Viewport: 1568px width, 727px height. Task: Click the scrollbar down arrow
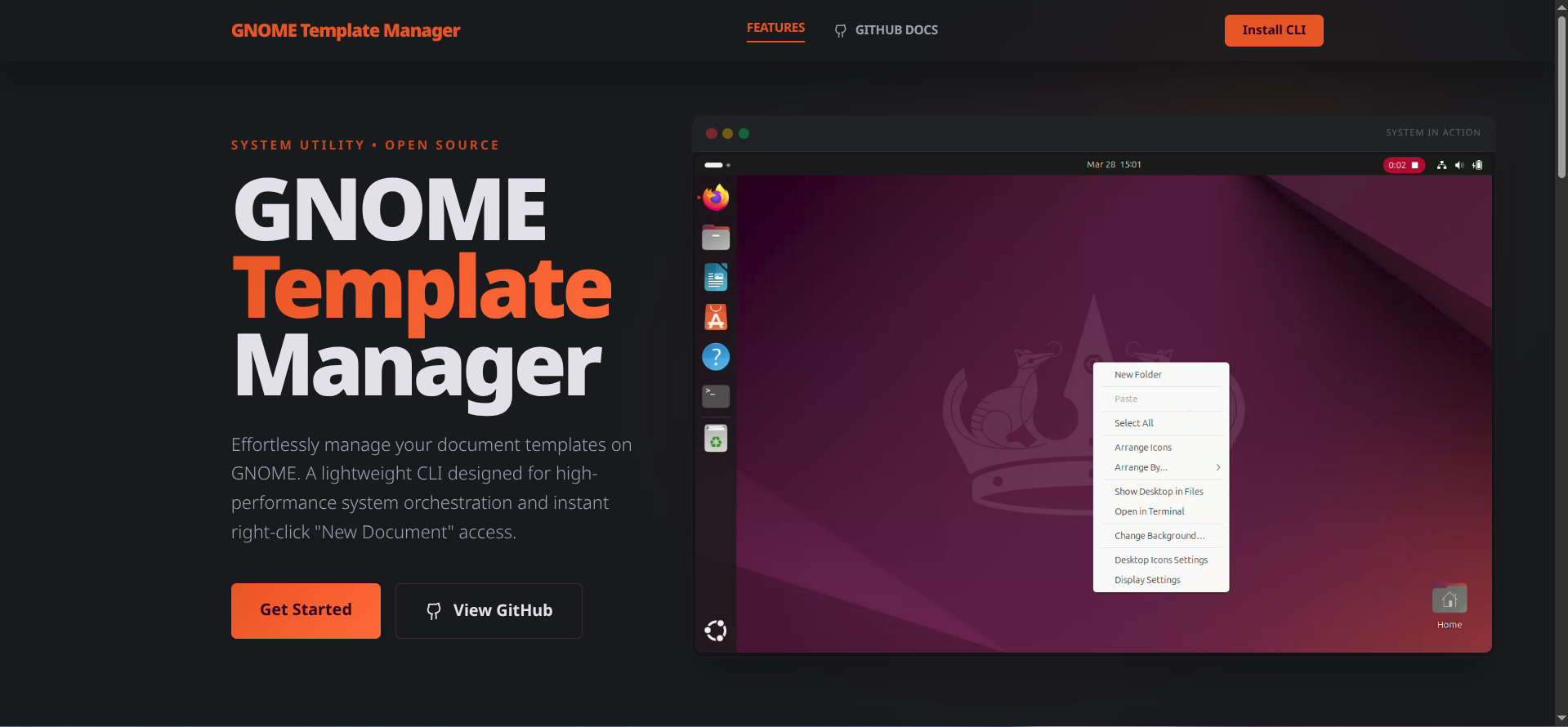pyautogui.click(x=1561, y=720)
